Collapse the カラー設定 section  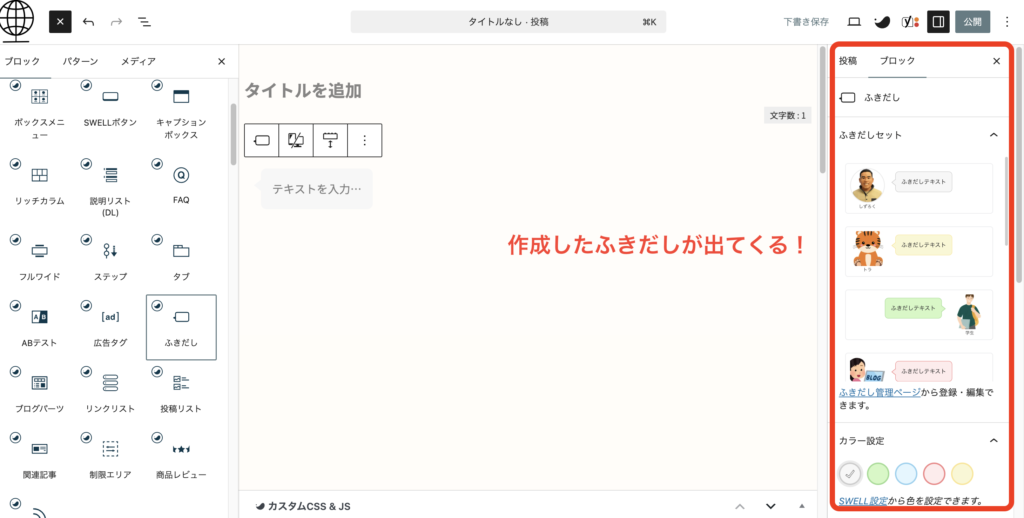[x=993, y=440]
